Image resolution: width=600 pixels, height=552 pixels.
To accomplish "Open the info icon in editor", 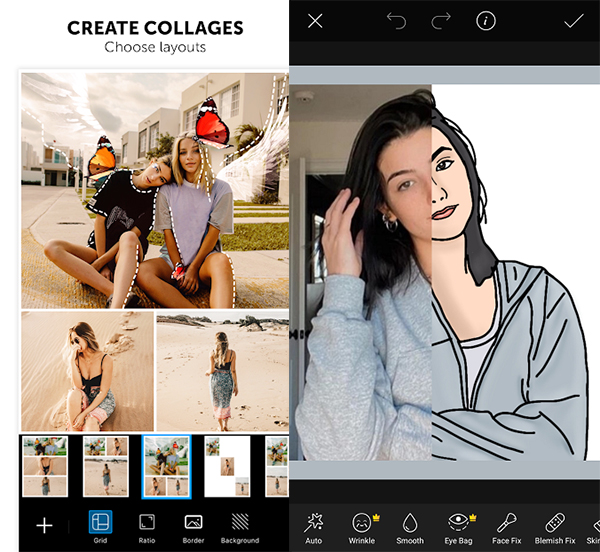I will (486, 21).
